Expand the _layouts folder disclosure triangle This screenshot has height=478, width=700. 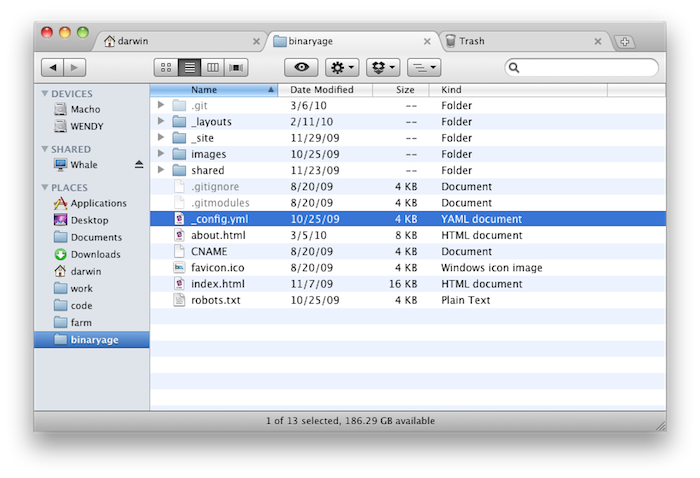pos(161,121)
